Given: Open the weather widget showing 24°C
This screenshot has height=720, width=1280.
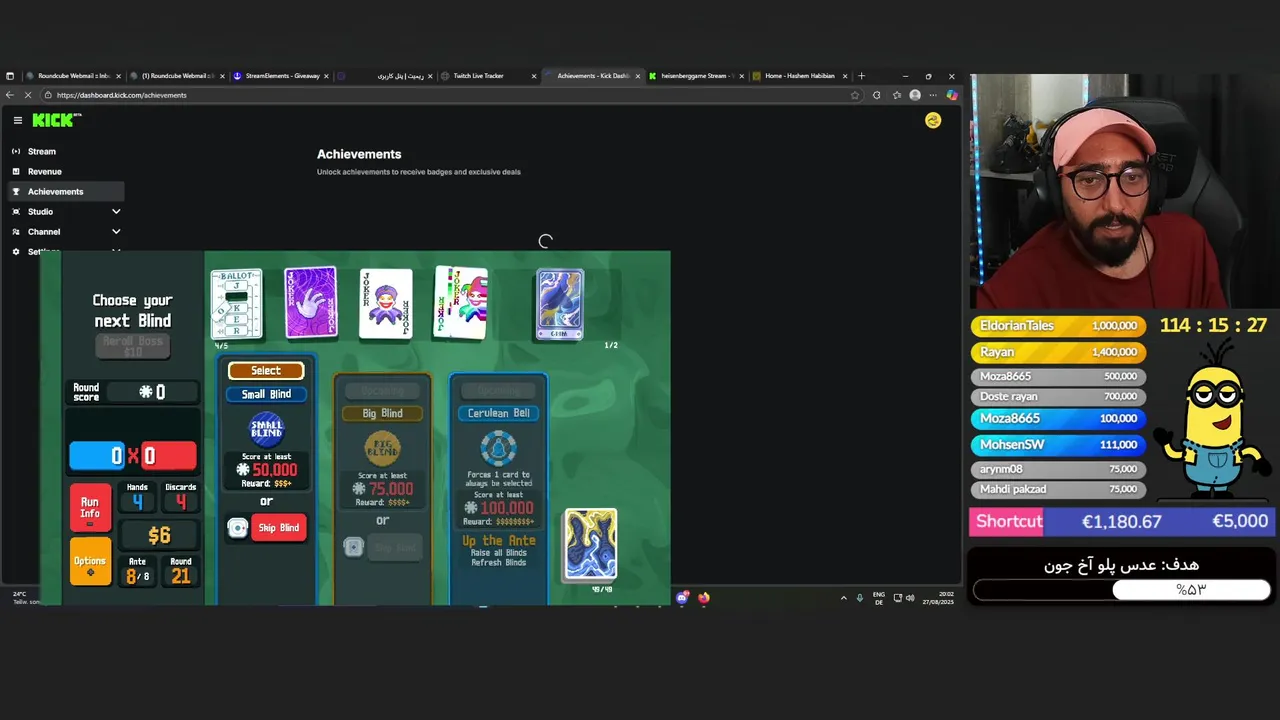Looking at the screenshot, I should coord(27,598).
